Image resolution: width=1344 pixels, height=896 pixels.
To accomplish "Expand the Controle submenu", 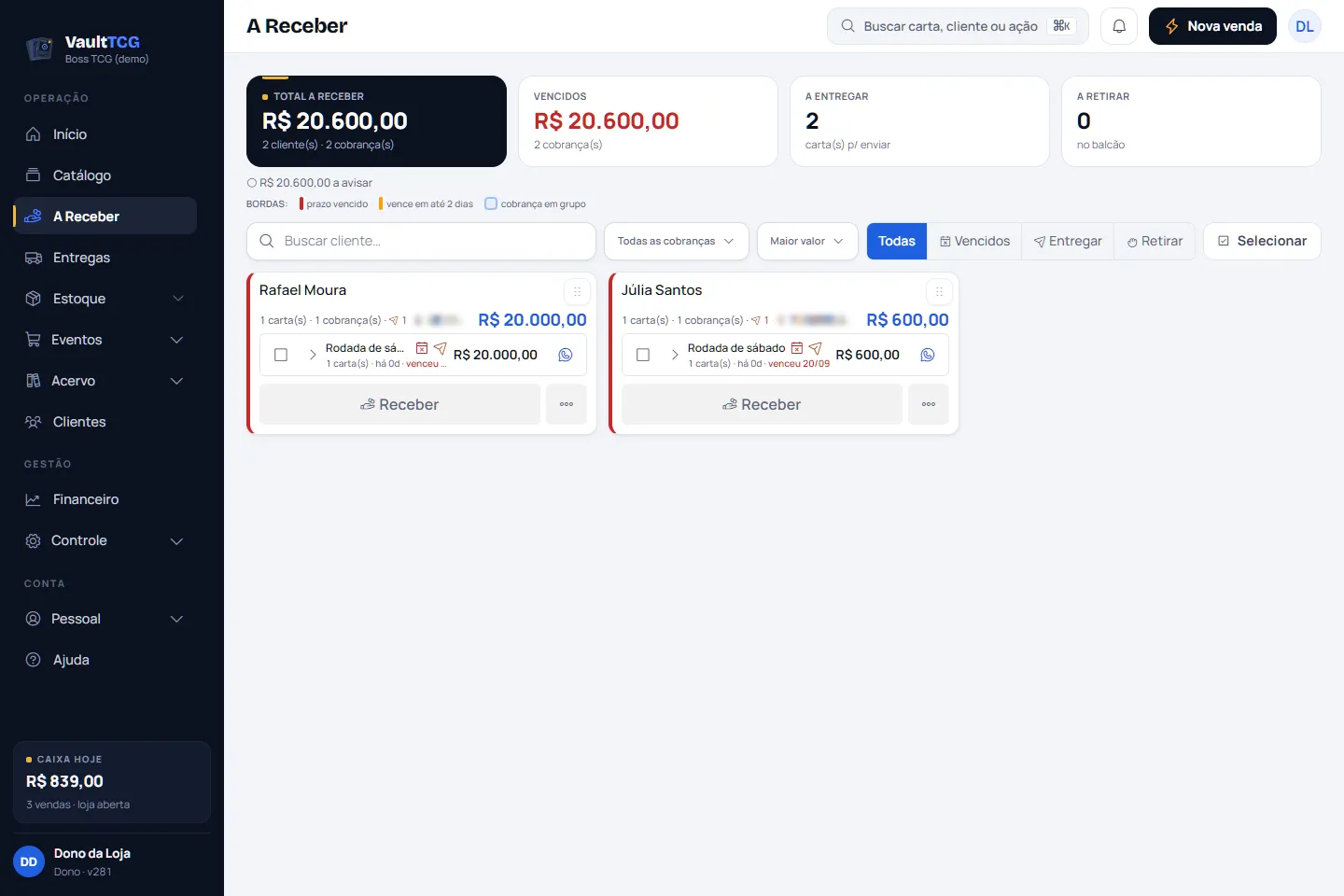I will click(105, 540).
